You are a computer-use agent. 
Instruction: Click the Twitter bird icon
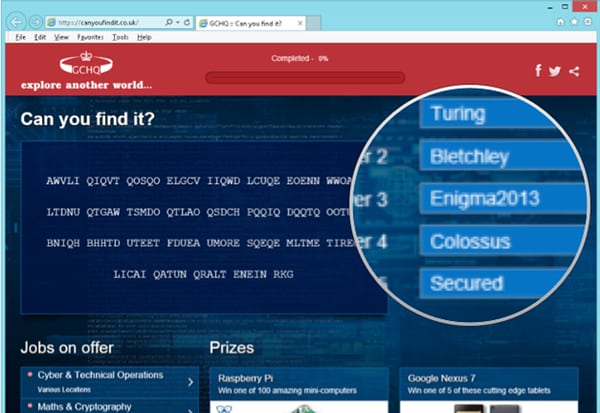(x=555, y=70)
